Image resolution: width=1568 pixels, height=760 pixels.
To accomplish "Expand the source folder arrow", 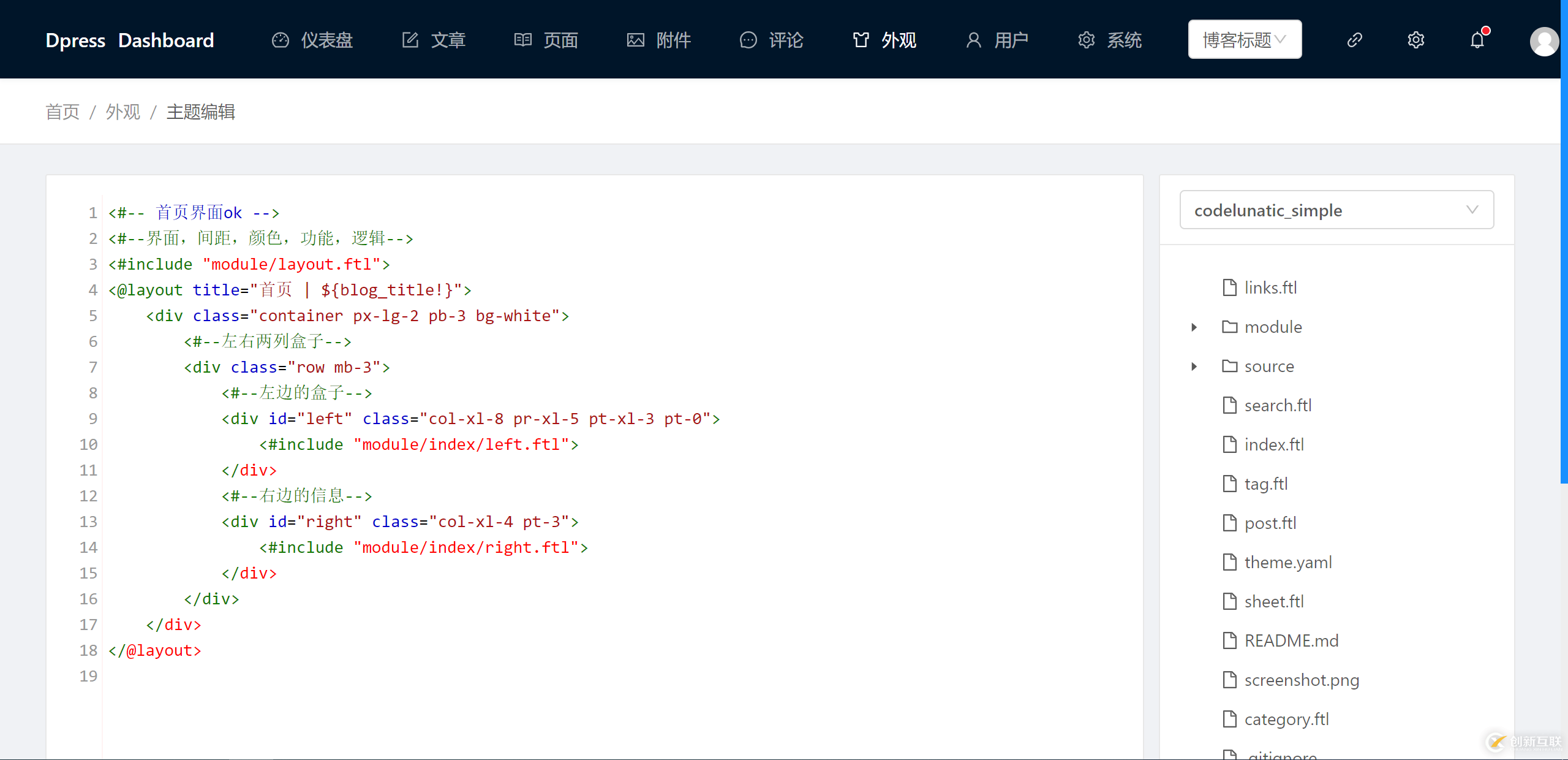I will tap(1194, 367).
